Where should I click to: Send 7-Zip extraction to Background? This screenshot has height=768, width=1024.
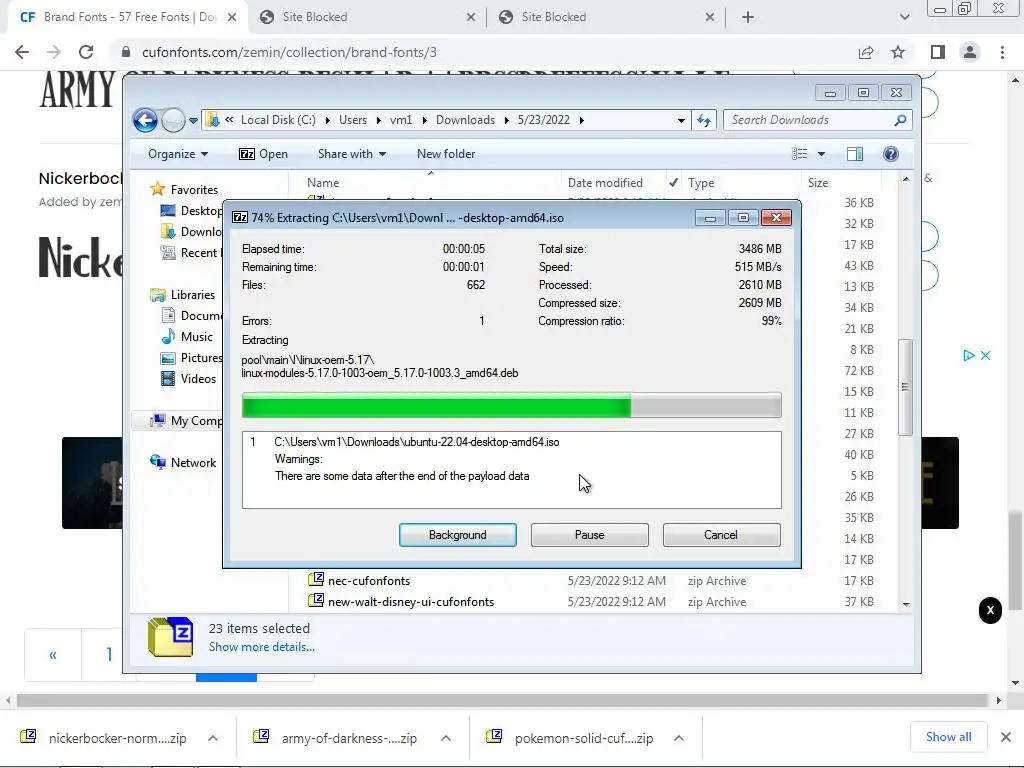click(x=457, y=535)
